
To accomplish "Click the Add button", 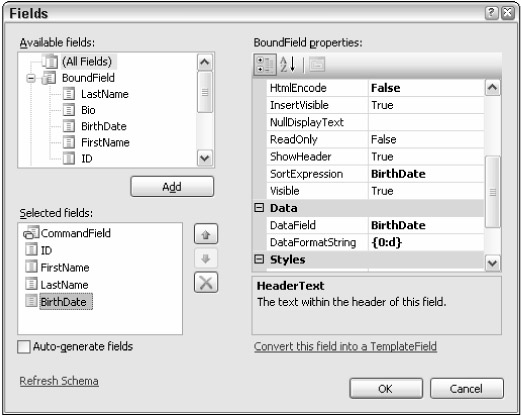I will (172, 187).
